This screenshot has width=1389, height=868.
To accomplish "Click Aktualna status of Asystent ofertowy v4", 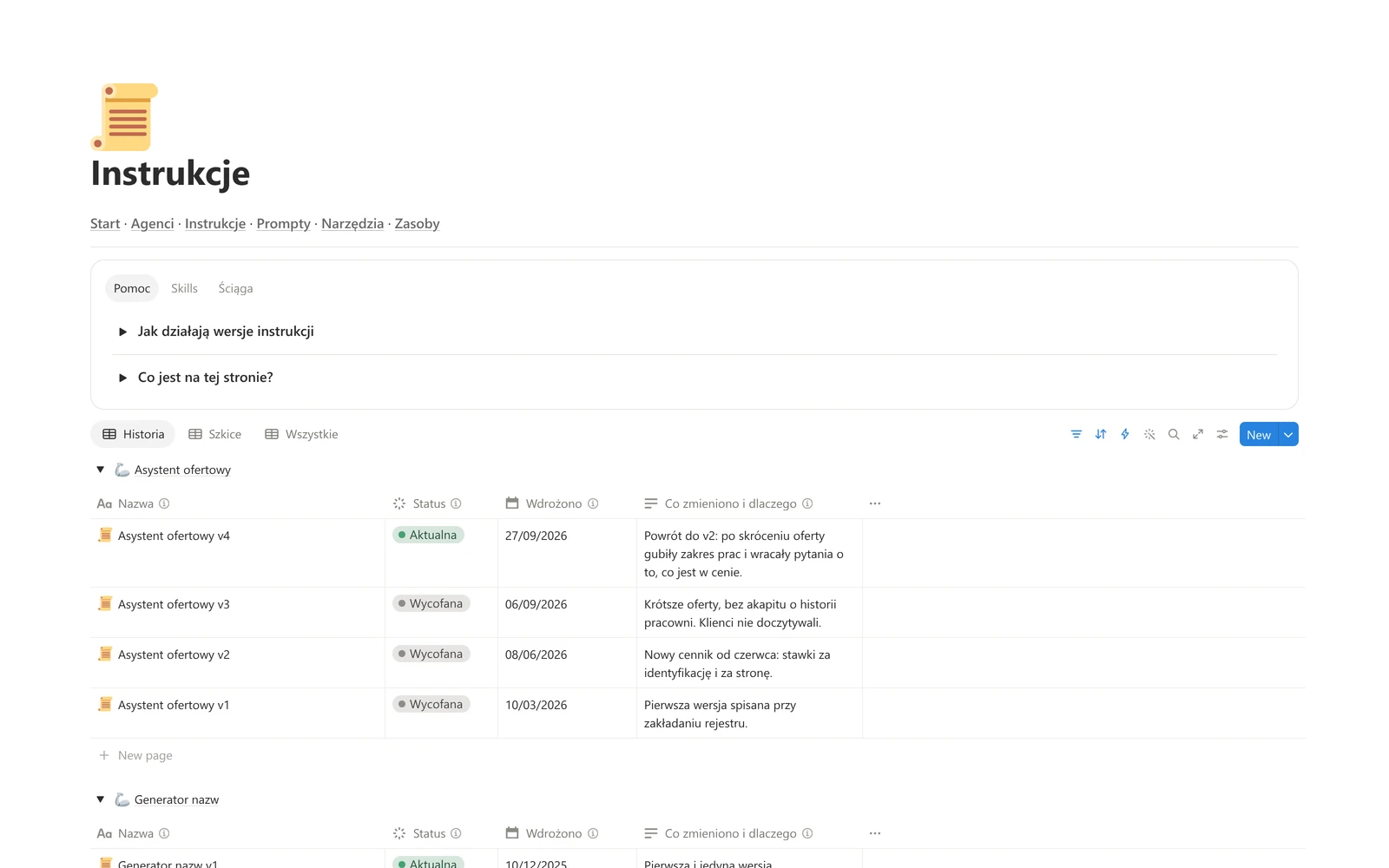I will coord(428,535).
